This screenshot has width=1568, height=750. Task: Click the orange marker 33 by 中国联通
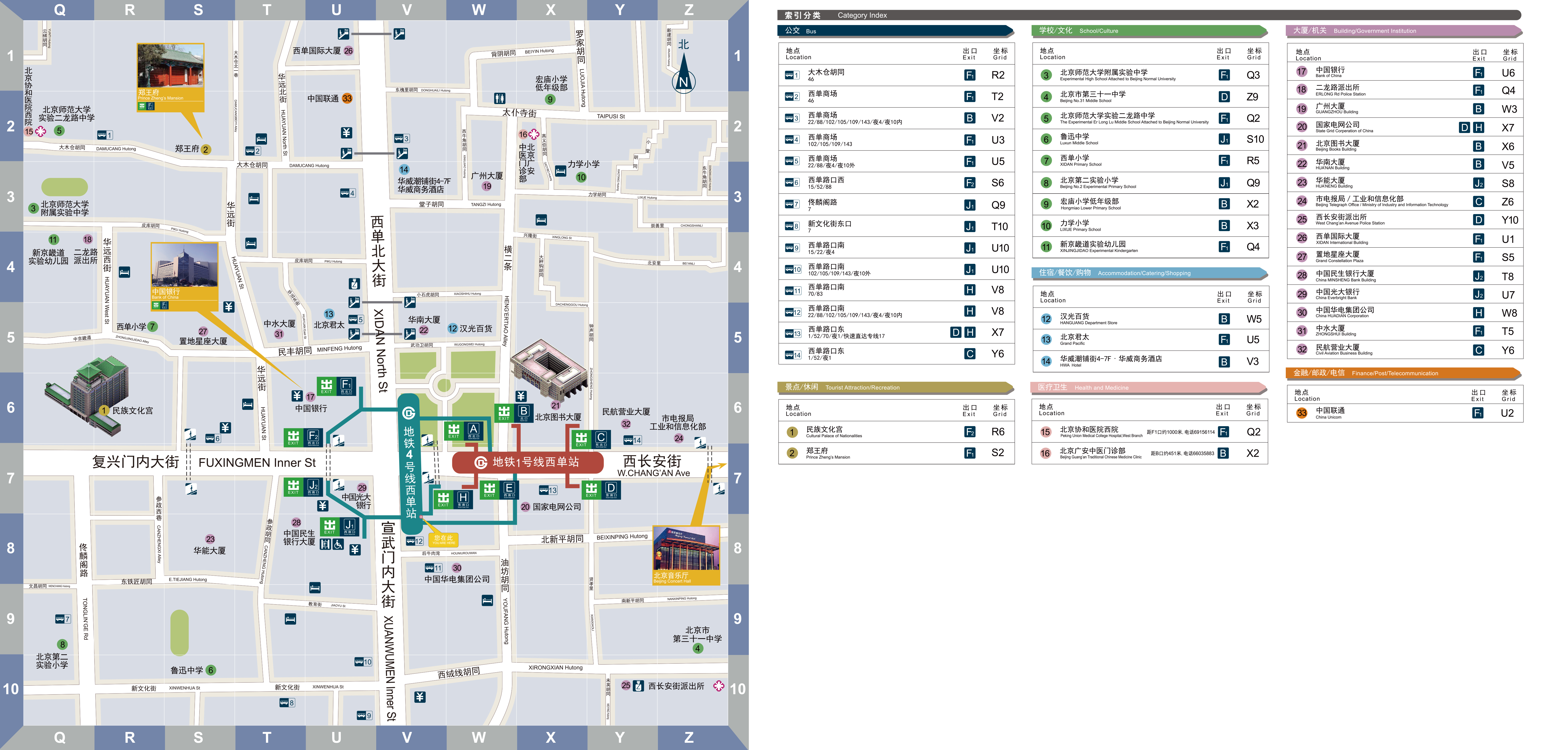pos(347,99)
